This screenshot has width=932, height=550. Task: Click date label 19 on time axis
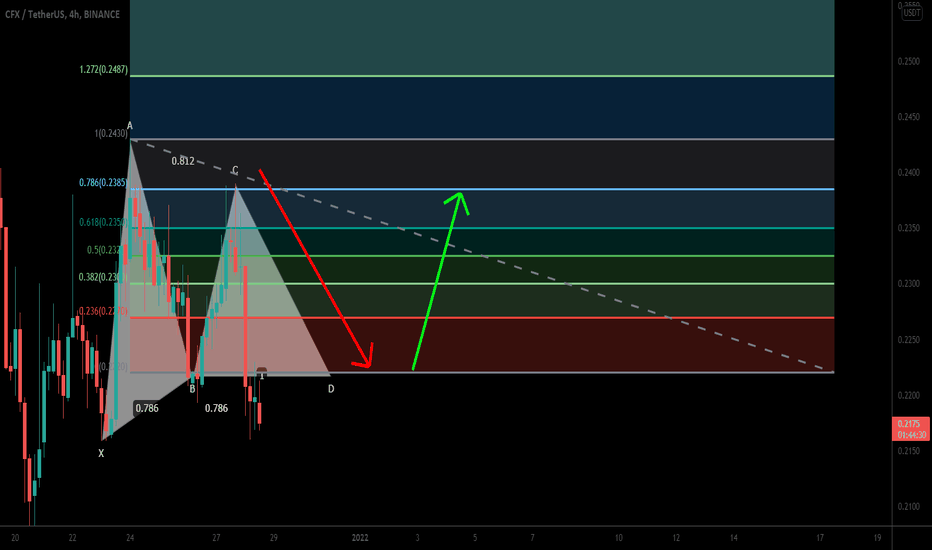click(x=878, y=538)
